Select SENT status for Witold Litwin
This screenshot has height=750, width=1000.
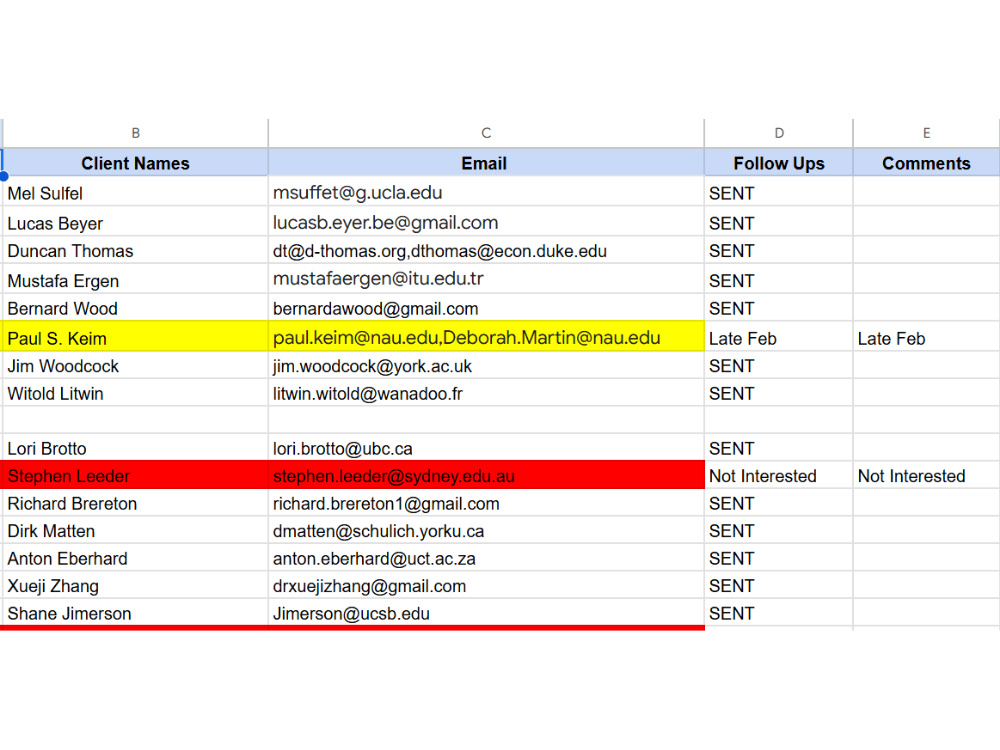779,392
